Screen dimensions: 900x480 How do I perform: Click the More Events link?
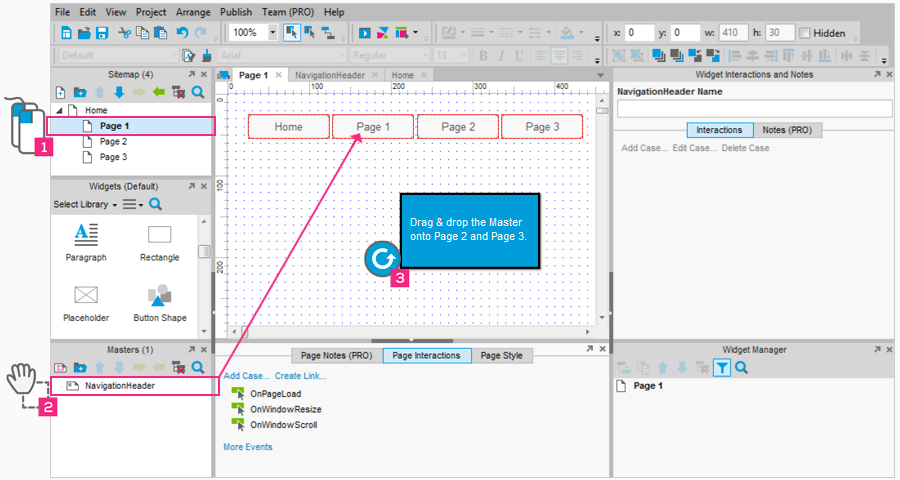[247, 447]
